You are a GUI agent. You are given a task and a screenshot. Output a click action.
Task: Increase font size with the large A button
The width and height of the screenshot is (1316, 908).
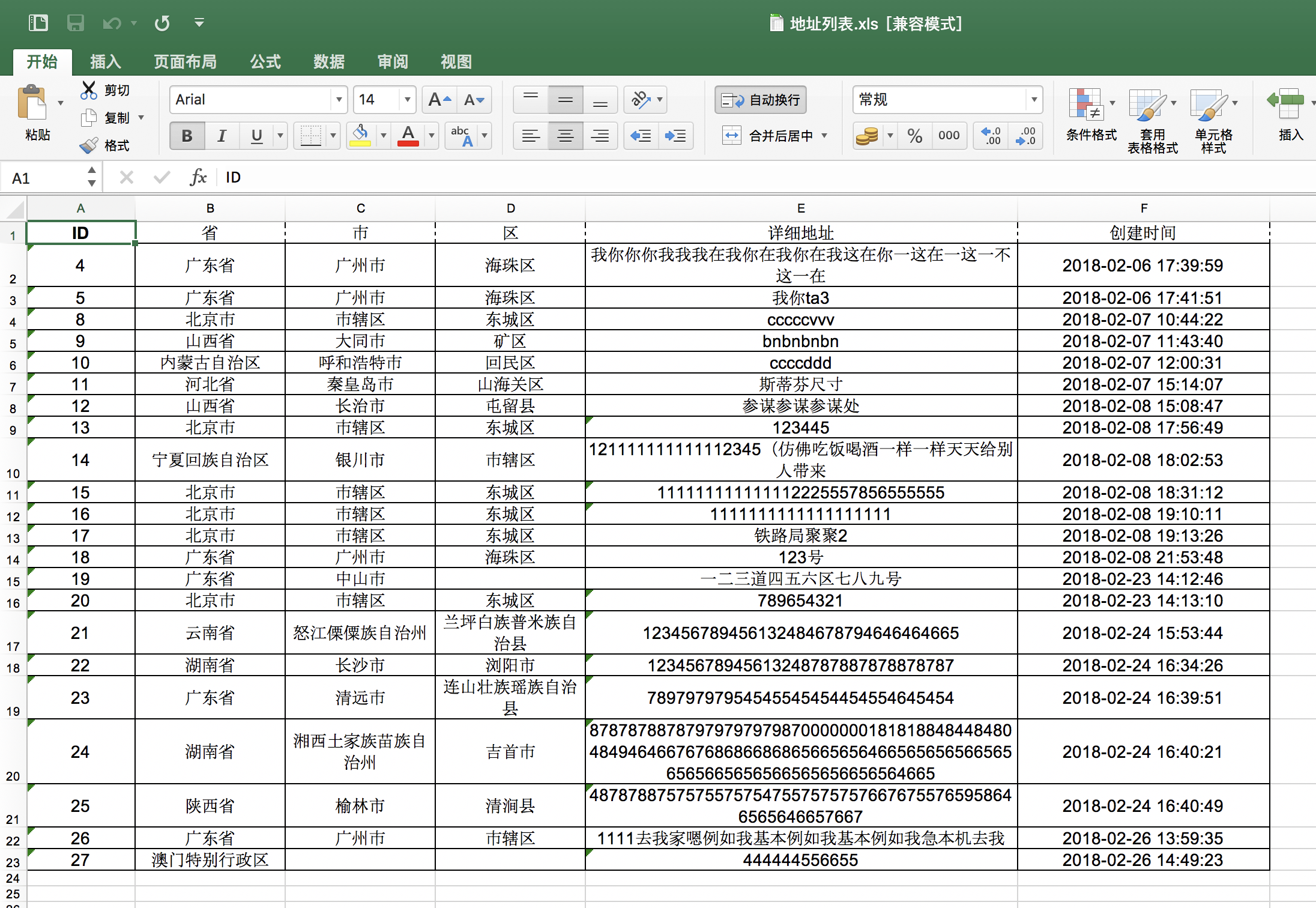pos(439,100)
